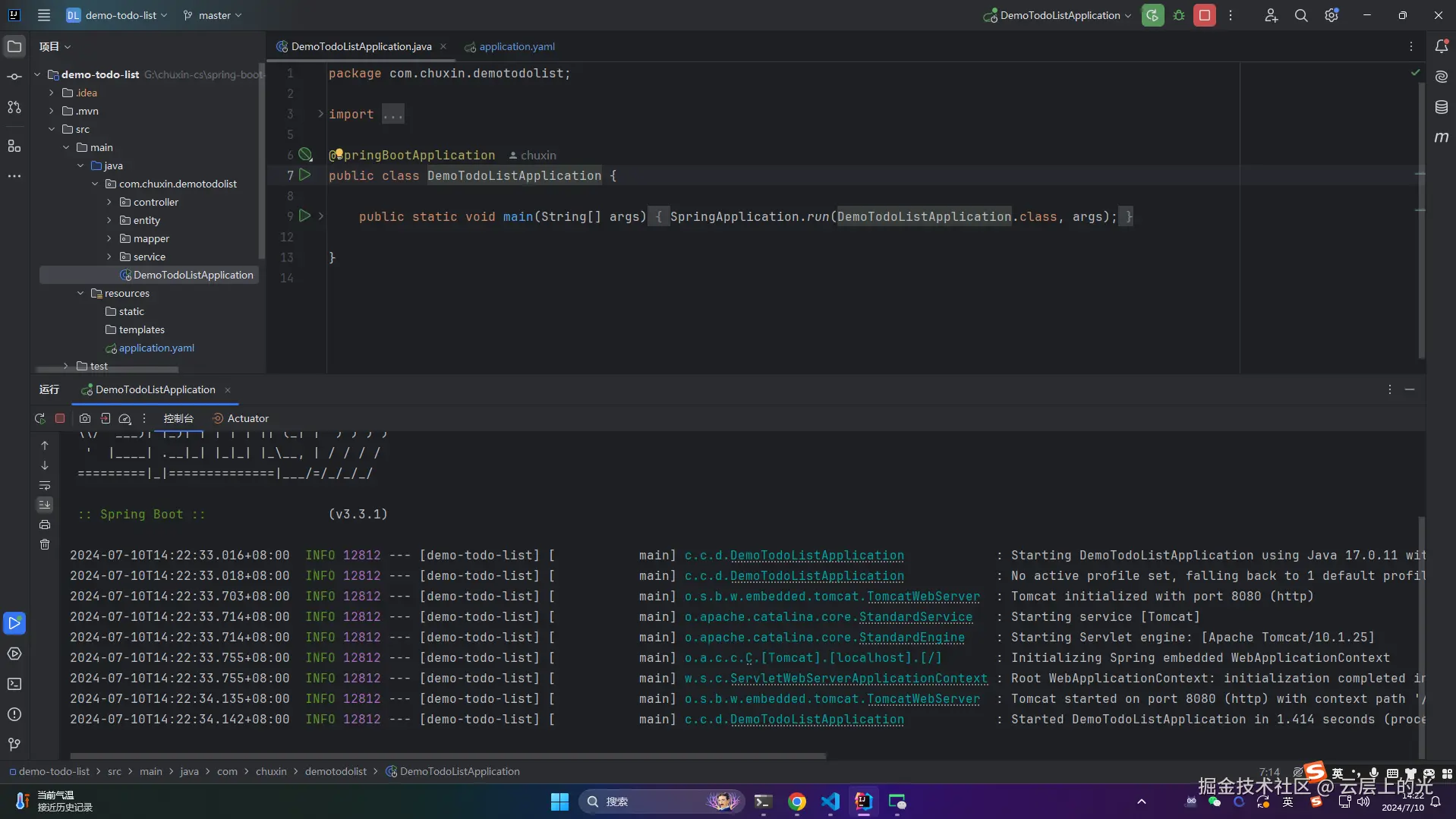Stop the running application in the Run panel

[60, 418]
